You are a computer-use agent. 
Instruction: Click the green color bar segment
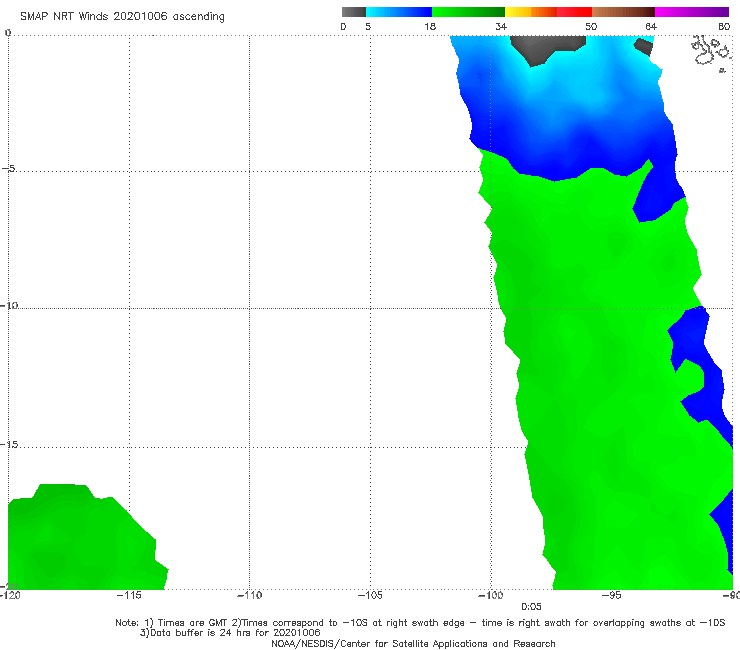tap(469, 12)
